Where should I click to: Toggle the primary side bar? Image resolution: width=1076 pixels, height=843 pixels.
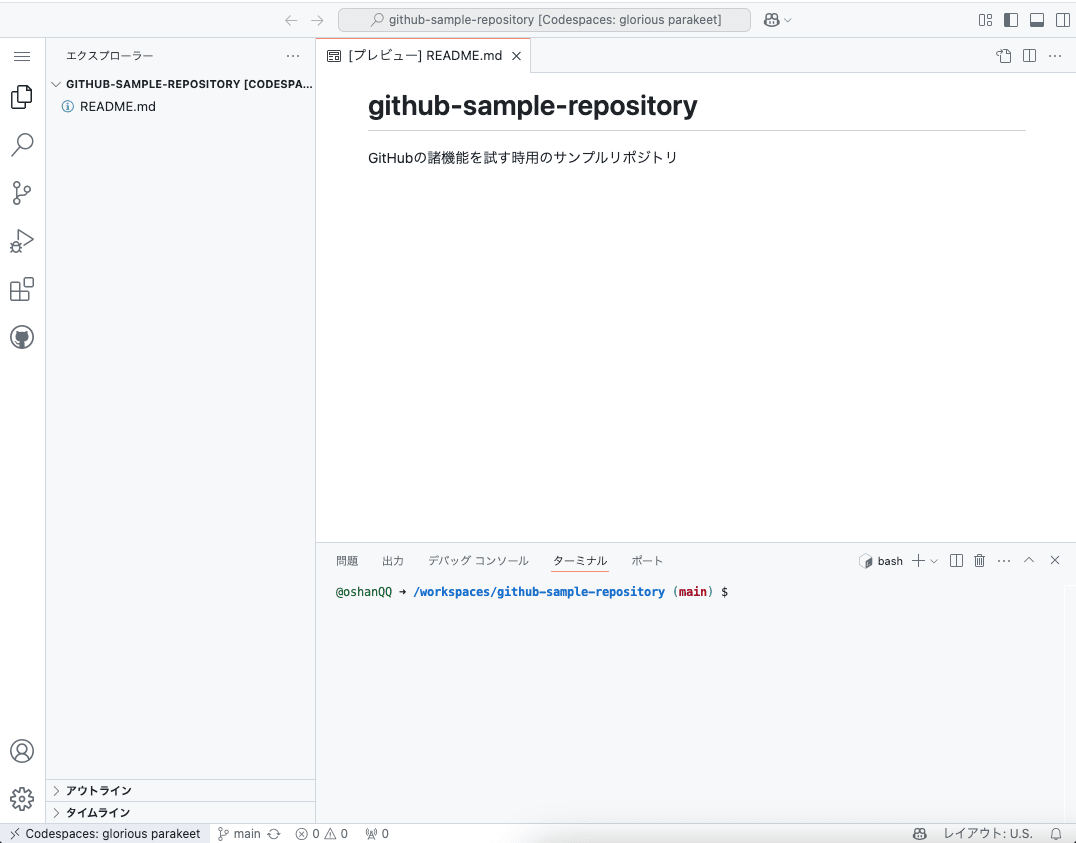point(1011,20)
